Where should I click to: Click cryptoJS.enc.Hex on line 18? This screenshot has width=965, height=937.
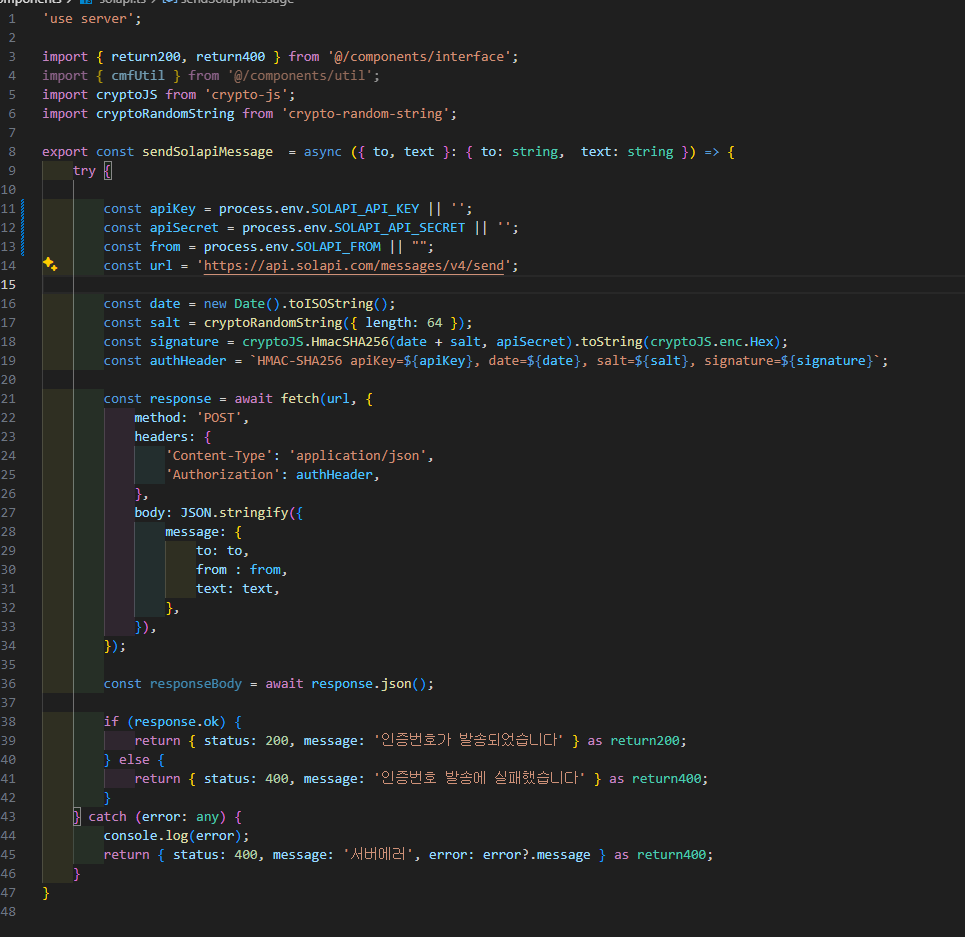(711, 342)
